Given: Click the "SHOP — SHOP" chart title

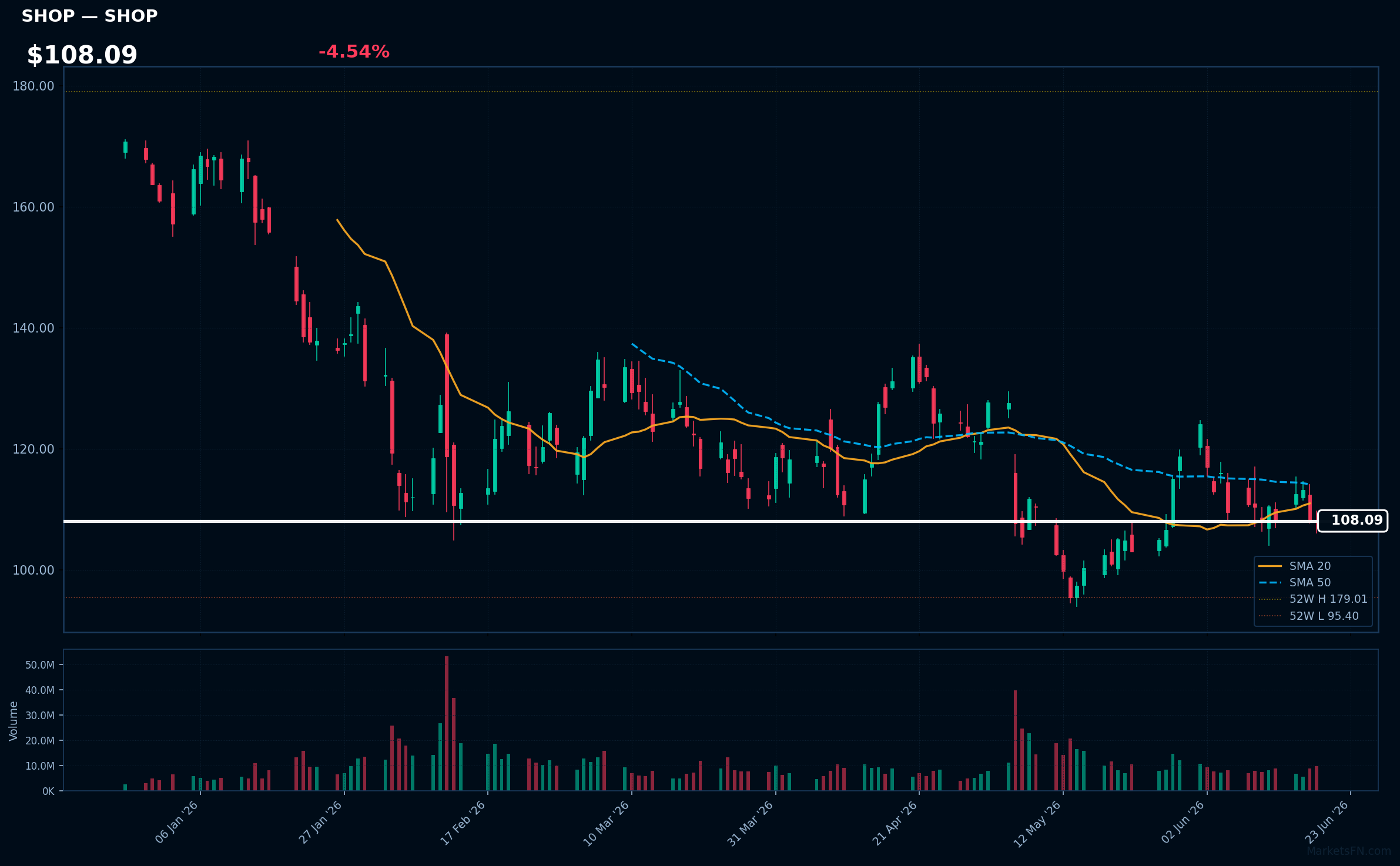Looking at the screenshot, I should click(89, 16).
